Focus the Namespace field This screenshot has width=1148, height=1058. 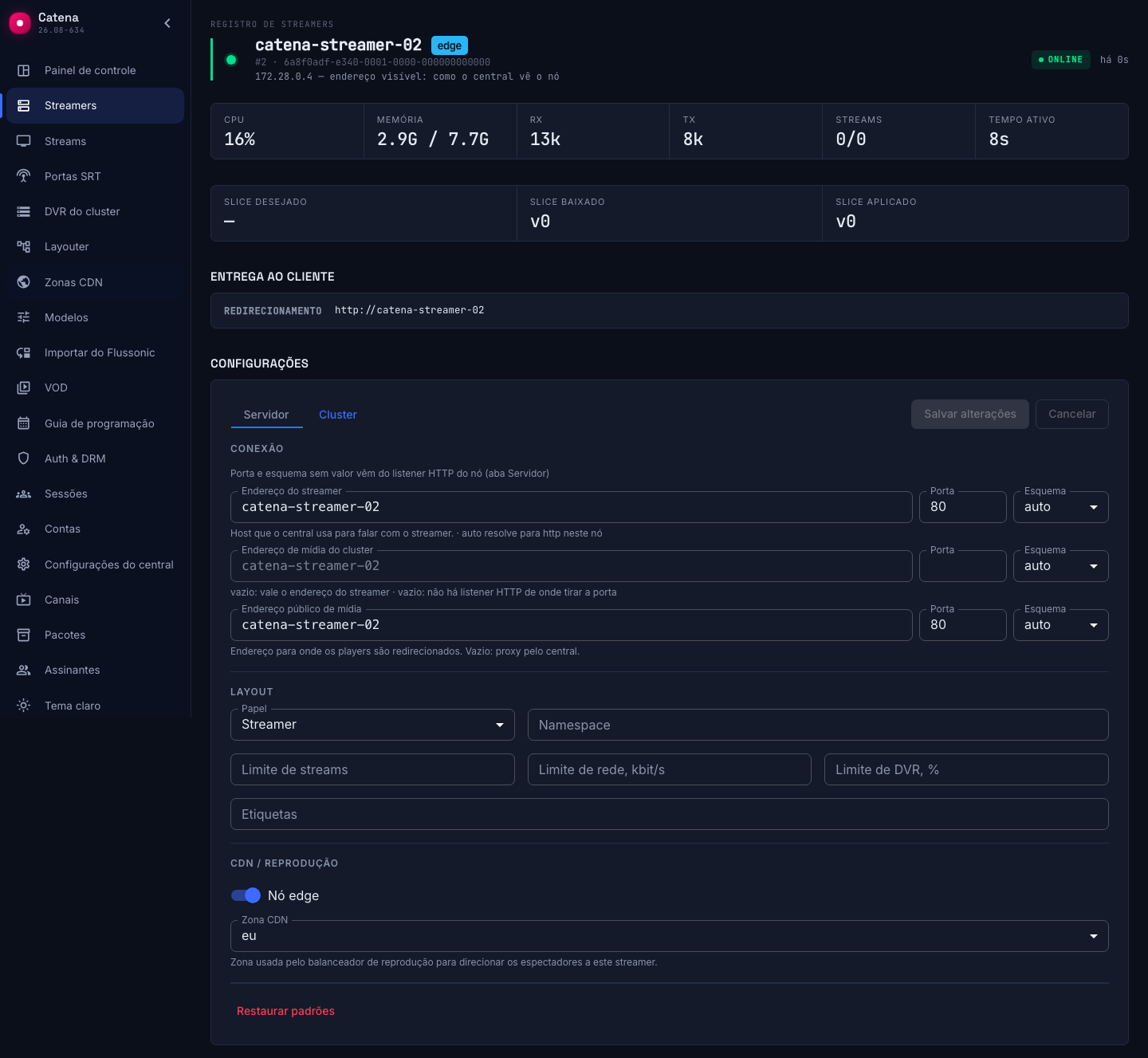(x=818, y=725)
